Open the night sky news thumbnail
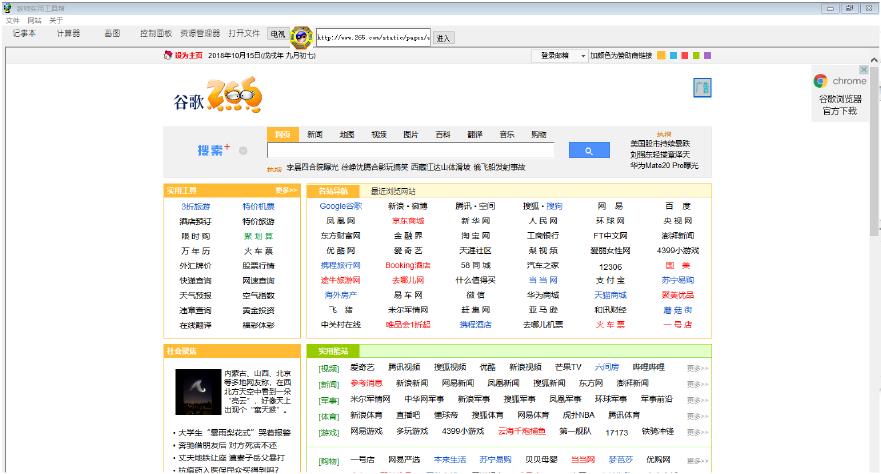This screenshot has width=881, height=474. tap(198, 391)
